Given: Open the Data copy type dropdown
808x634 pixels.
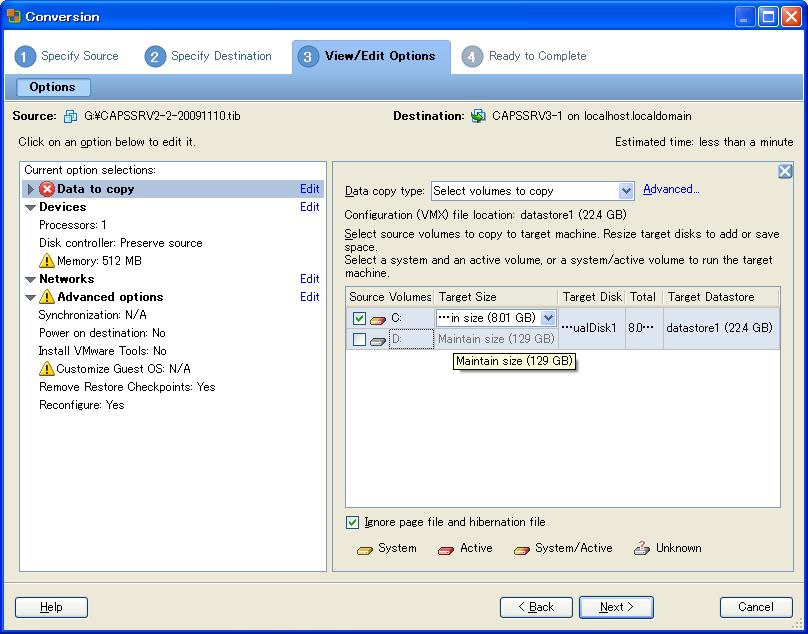Looking at the screenshot, I should click(626, 191).
